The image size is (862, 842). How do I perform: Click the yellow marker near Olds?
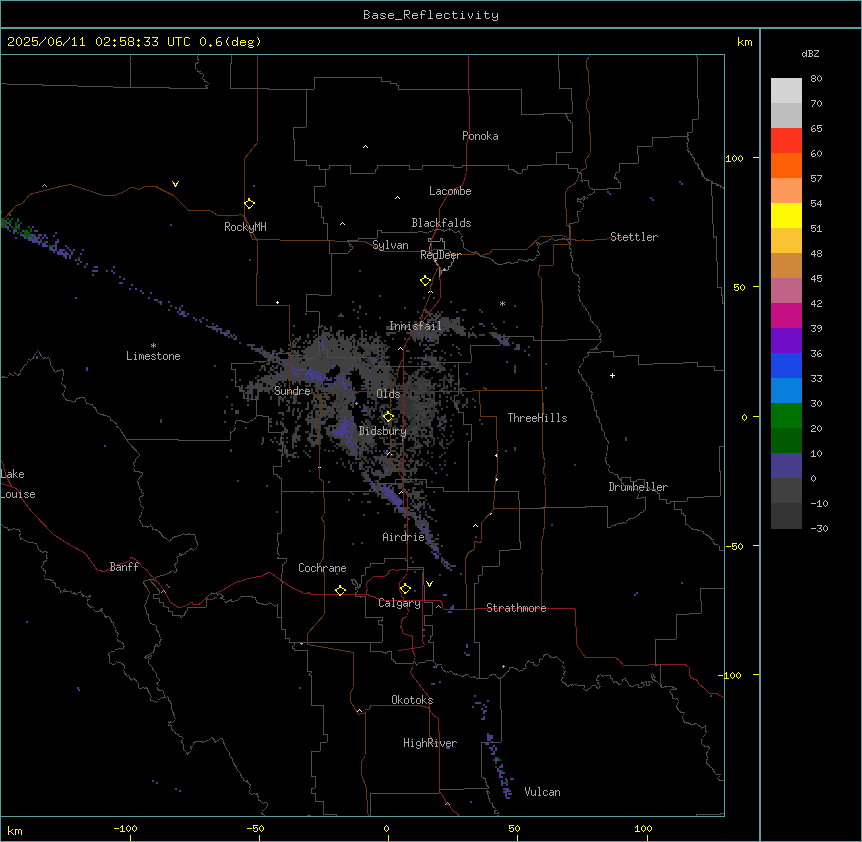click(388, 417)
